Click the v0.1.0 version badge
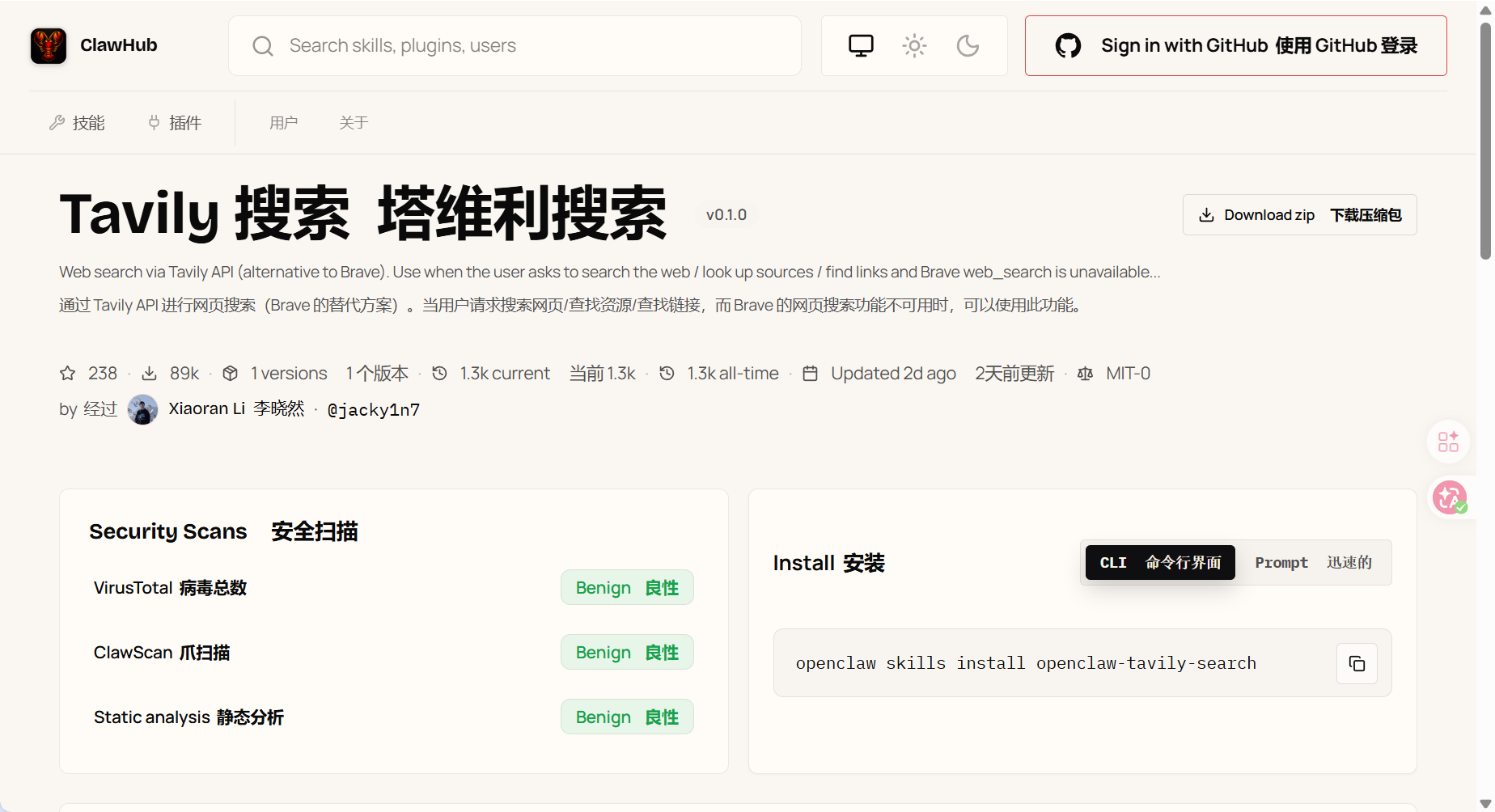 pyautogui.click(x=726, y=215)
